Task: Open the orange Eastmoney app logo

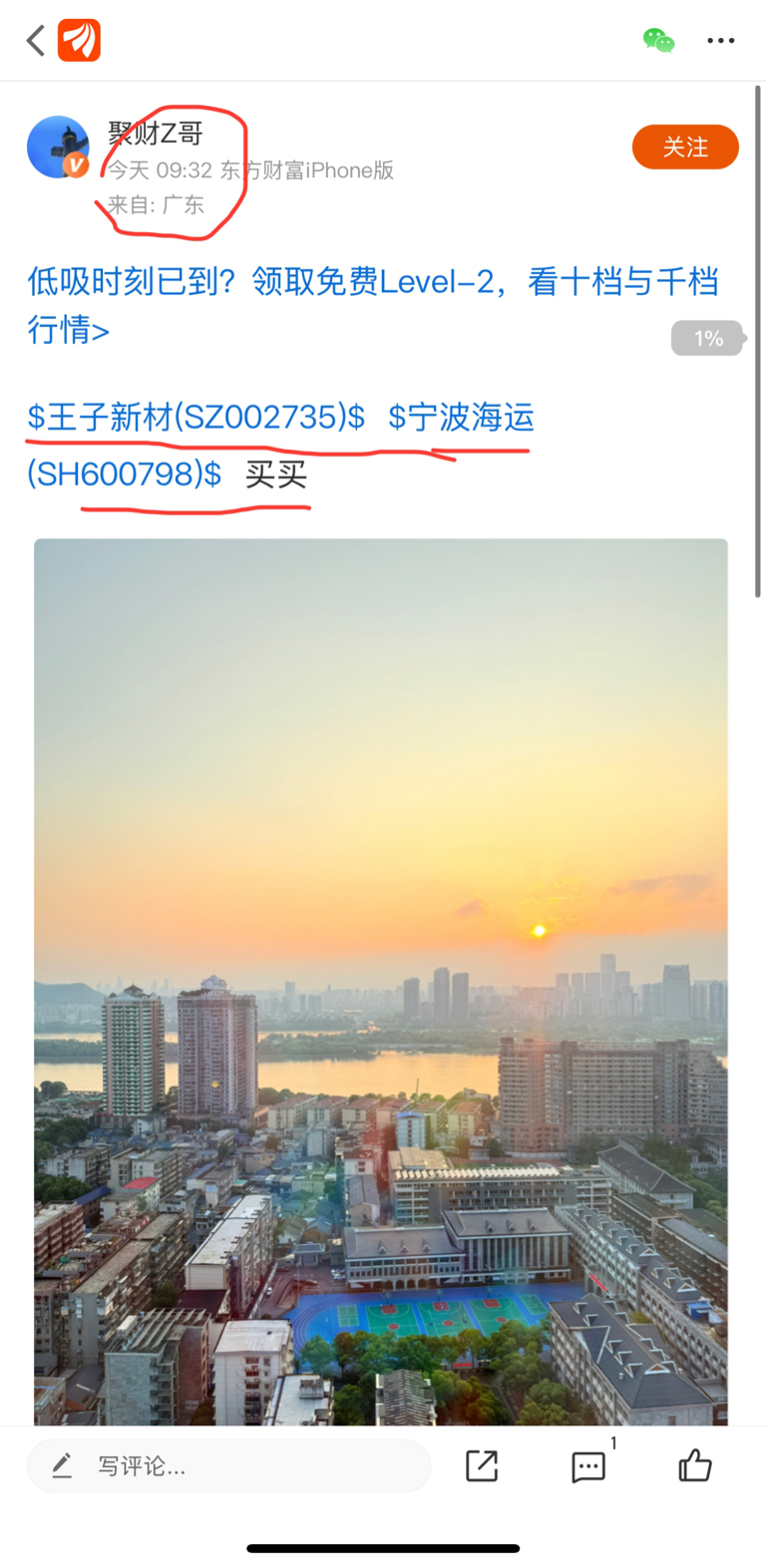Action: 79,41
